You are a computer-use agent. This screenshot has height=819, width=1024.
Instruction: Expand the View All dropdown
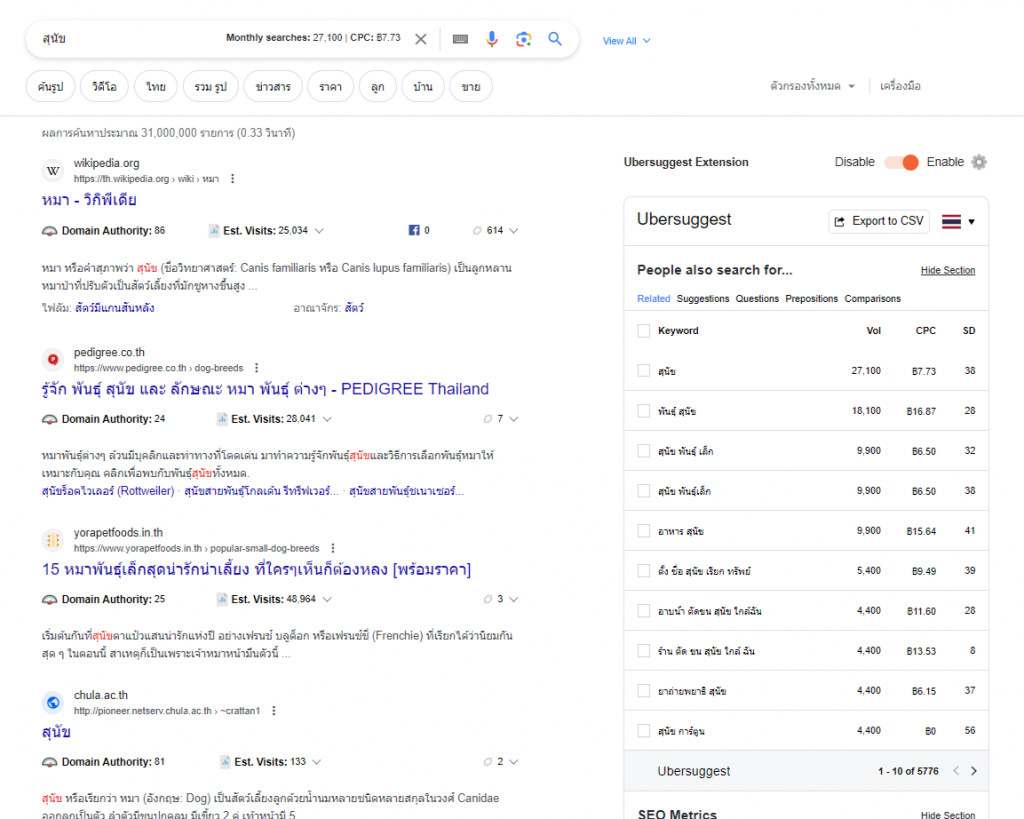click(626, 40)
